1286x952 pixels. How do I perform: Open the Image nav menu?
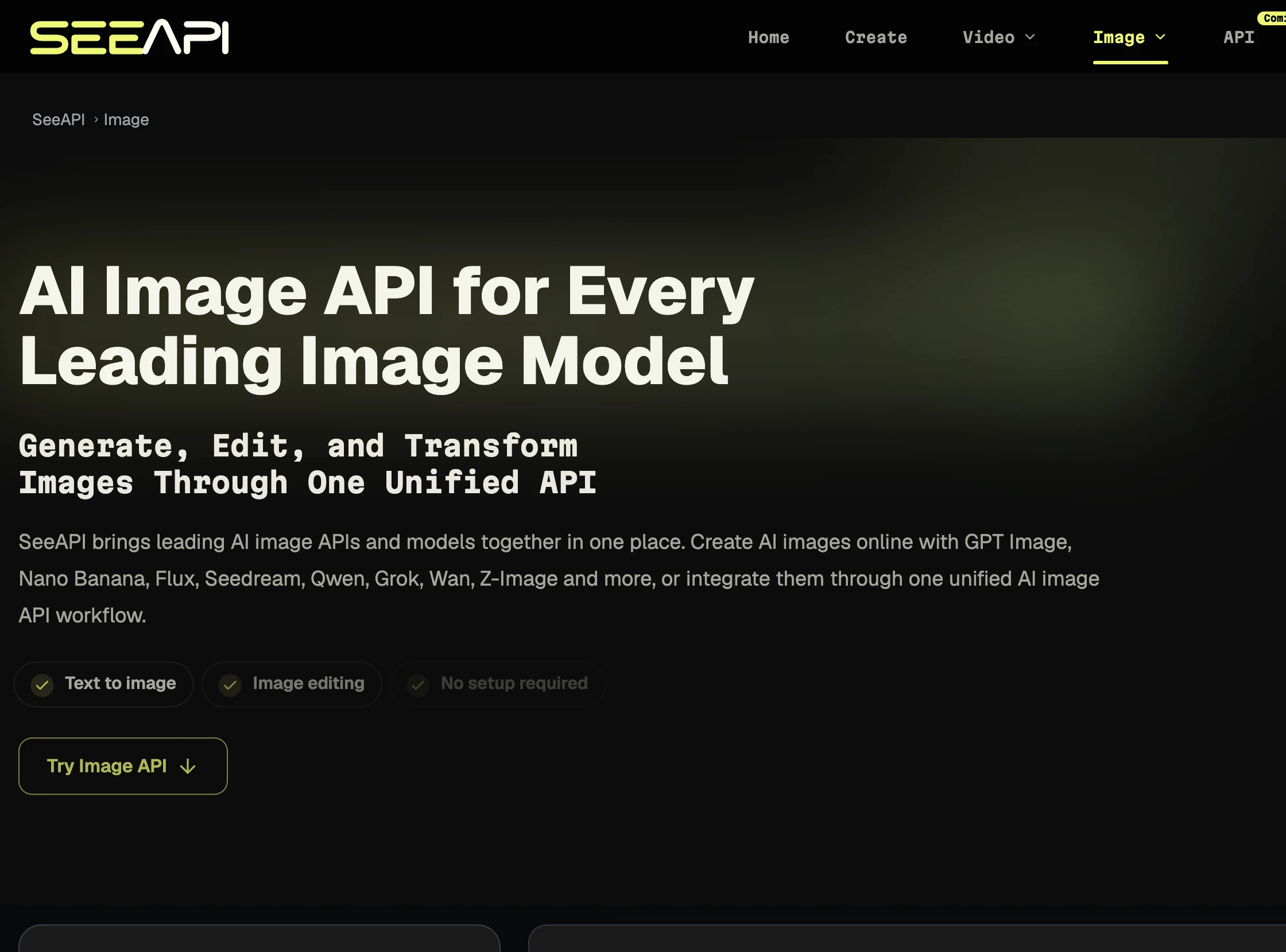(x=1129, y=37)
